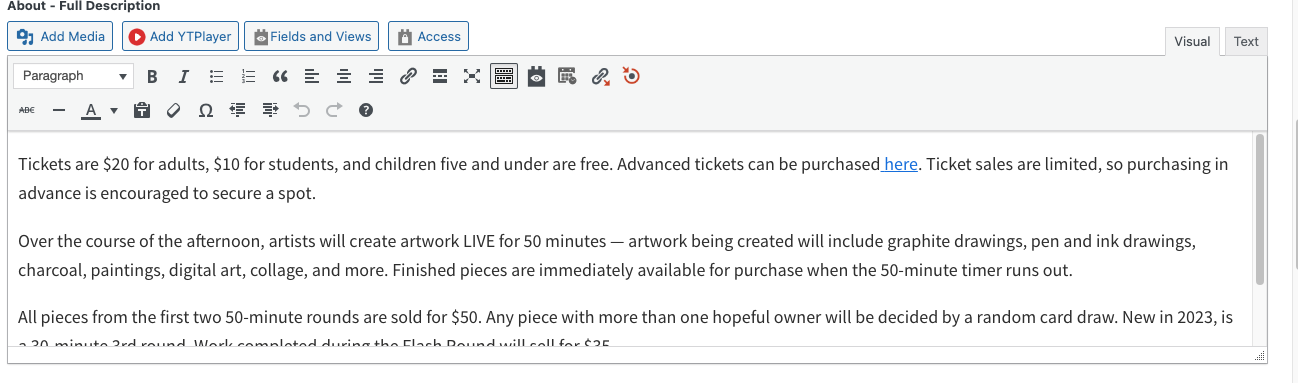Click the editor vertical scrollbar
1298x383 pixels.
(x=1260, y=210)
